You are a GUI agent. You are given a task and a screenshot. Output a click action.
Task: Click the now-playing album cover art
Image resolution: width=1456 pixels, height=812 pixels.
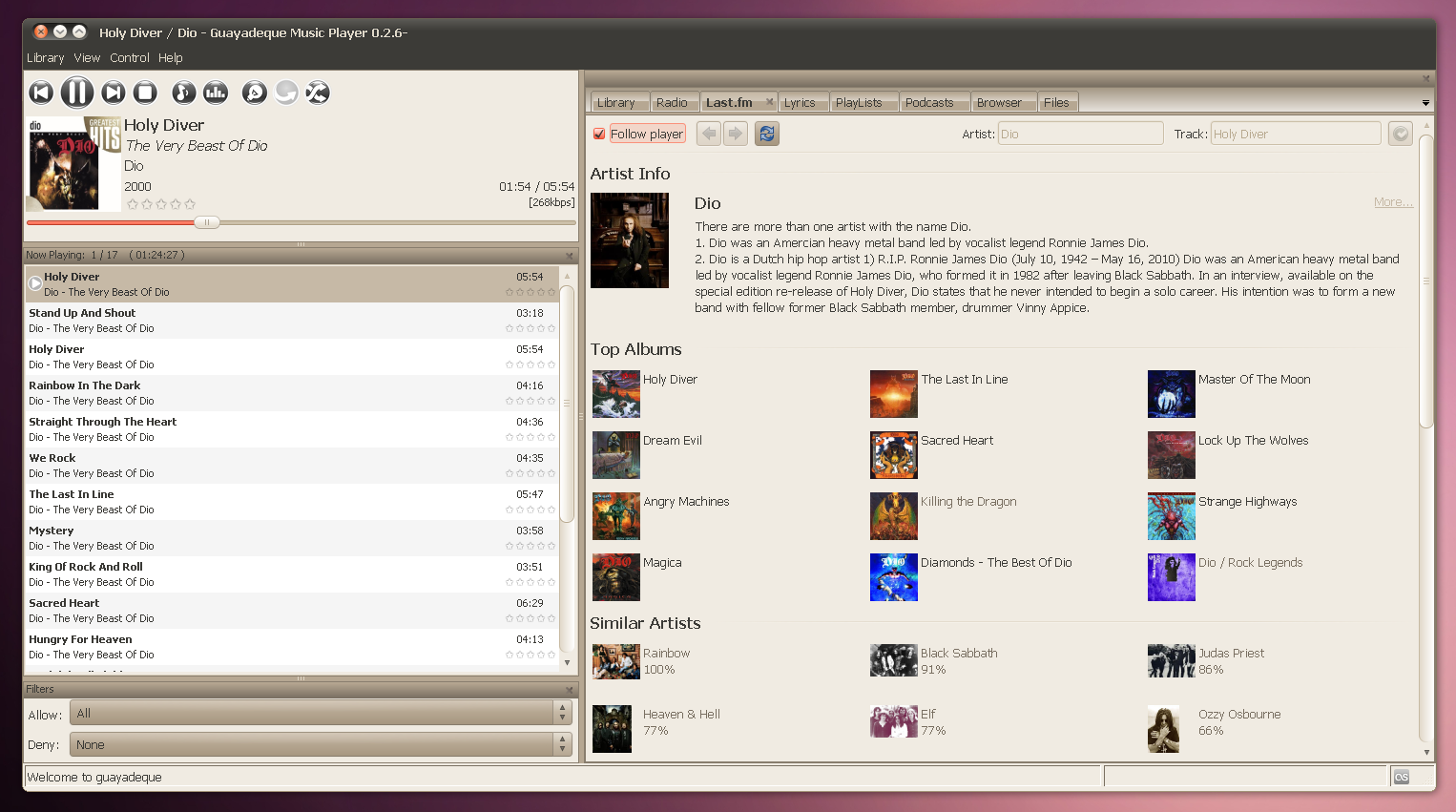[74, 163]
